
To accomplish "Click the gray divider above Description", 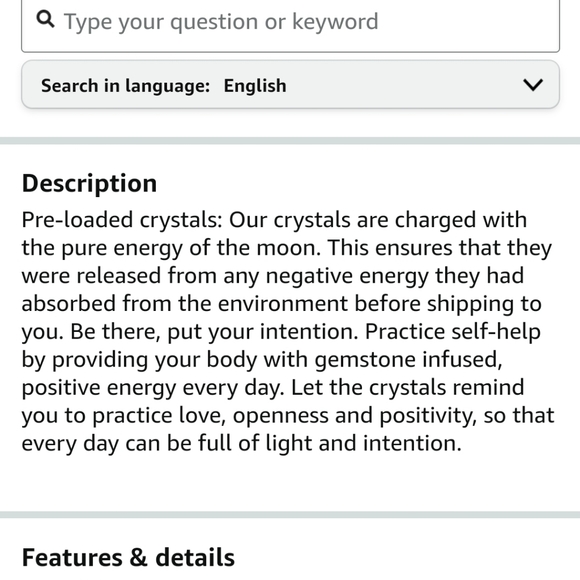I will (290, 141).
